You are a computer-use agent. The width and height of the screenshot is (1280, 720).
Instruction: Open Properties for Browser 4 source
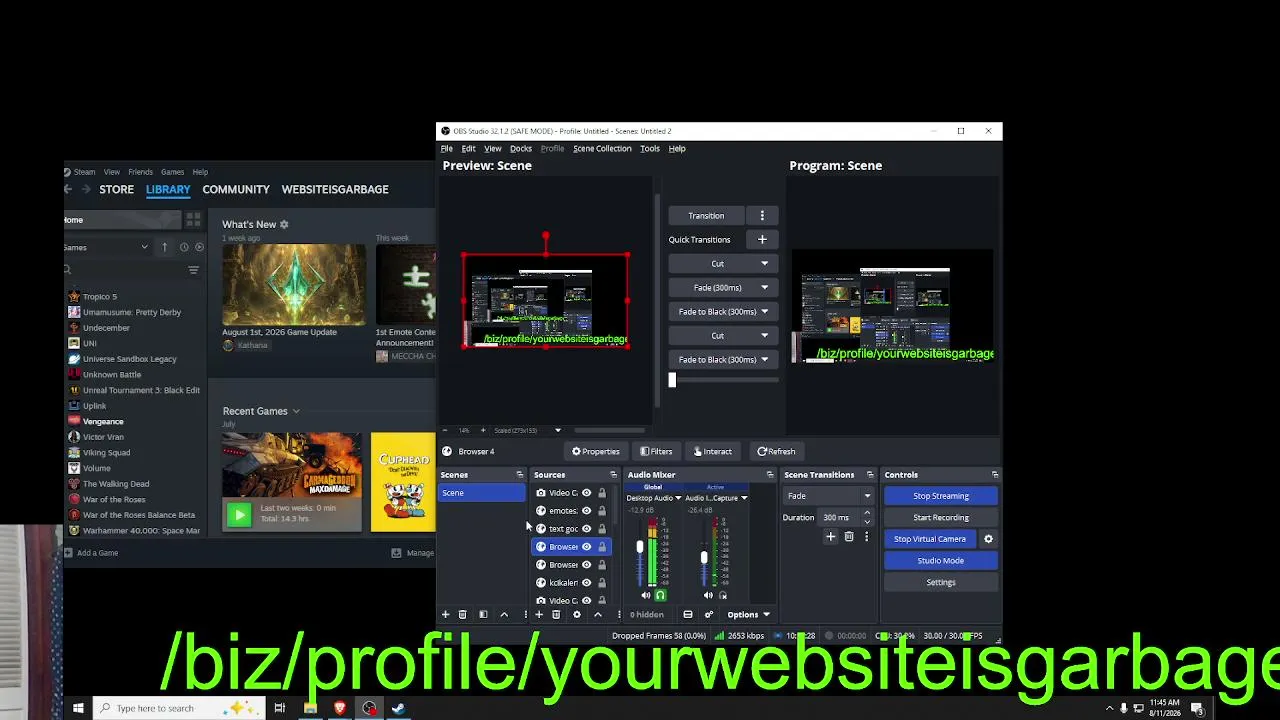tap(595, 452)
